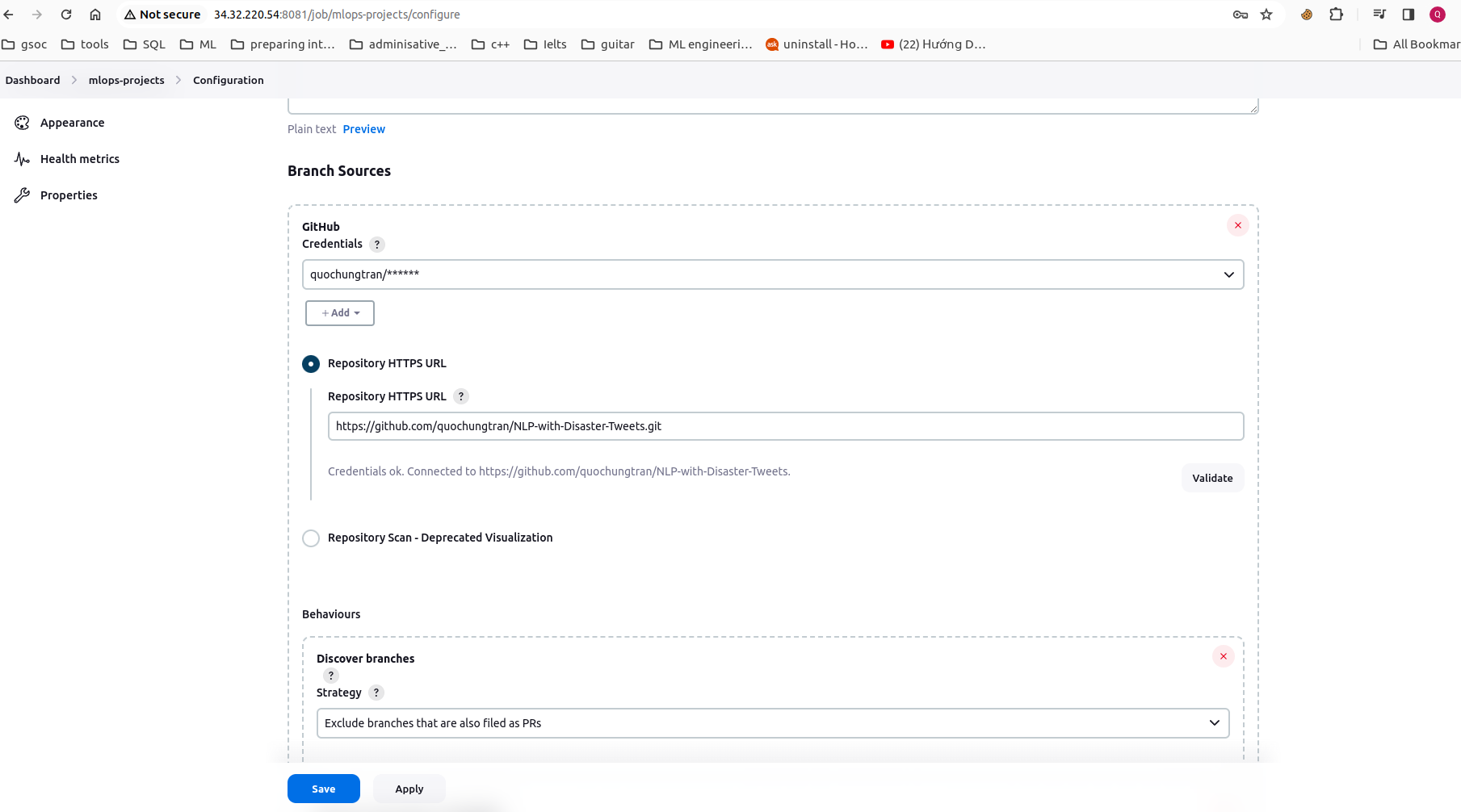The image size is (1461, 812).
Task: Go back using browser back arrow
Action: coord(9,15)
